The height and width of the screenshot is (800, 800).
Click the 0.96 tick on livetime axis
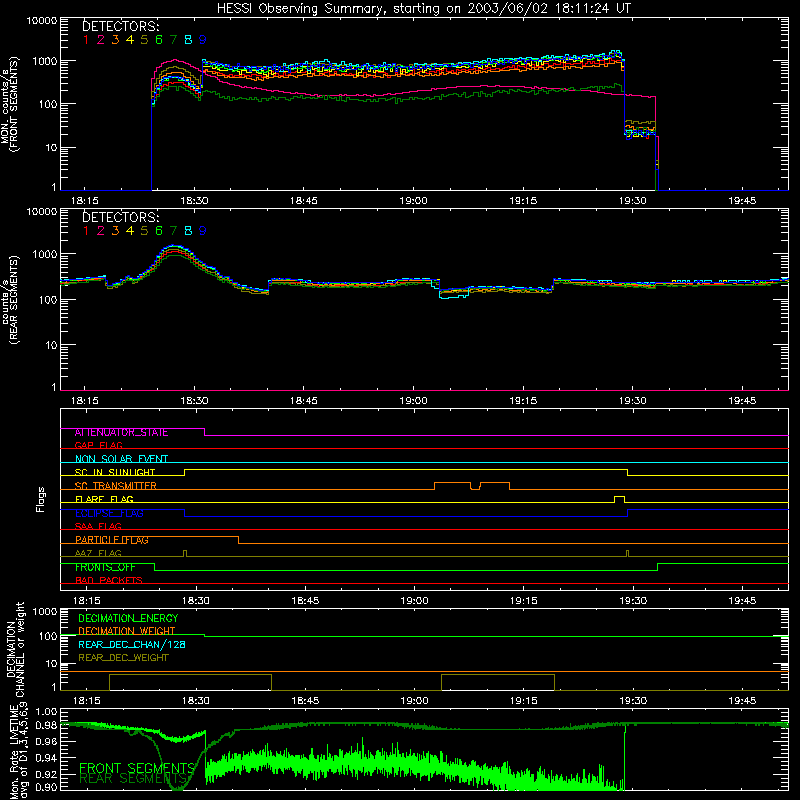click(47, 741)
